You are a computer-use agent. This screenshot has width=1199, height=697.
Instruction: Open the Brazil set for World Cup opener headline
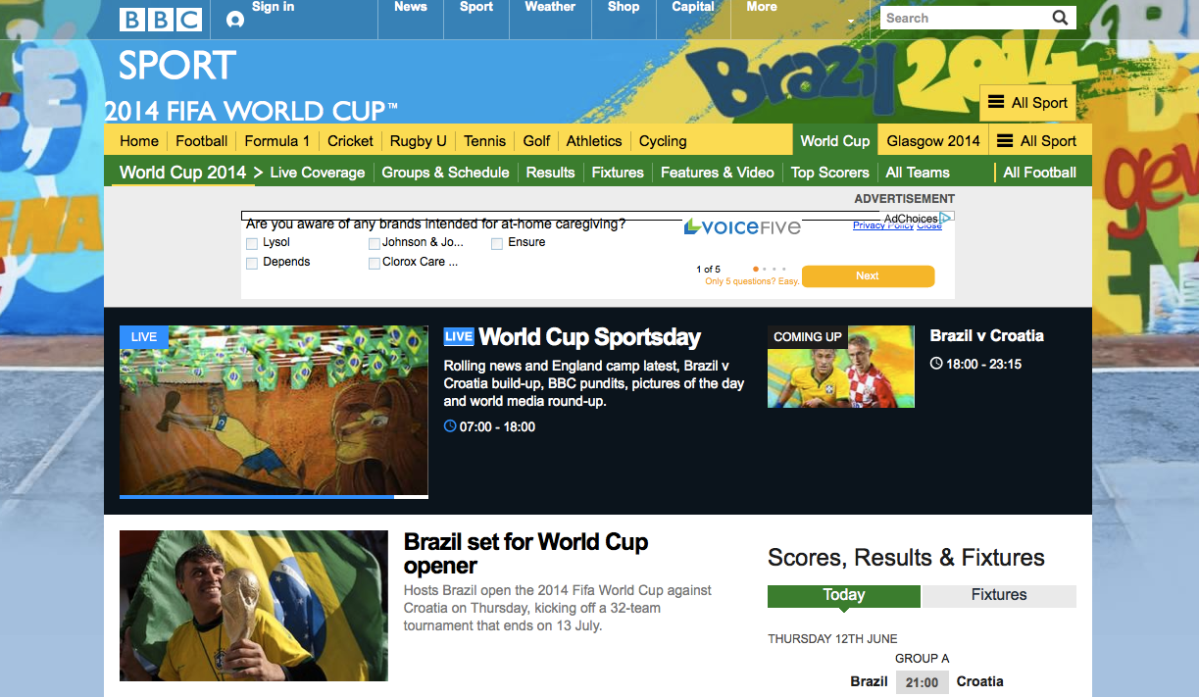(x=525, y=553)
